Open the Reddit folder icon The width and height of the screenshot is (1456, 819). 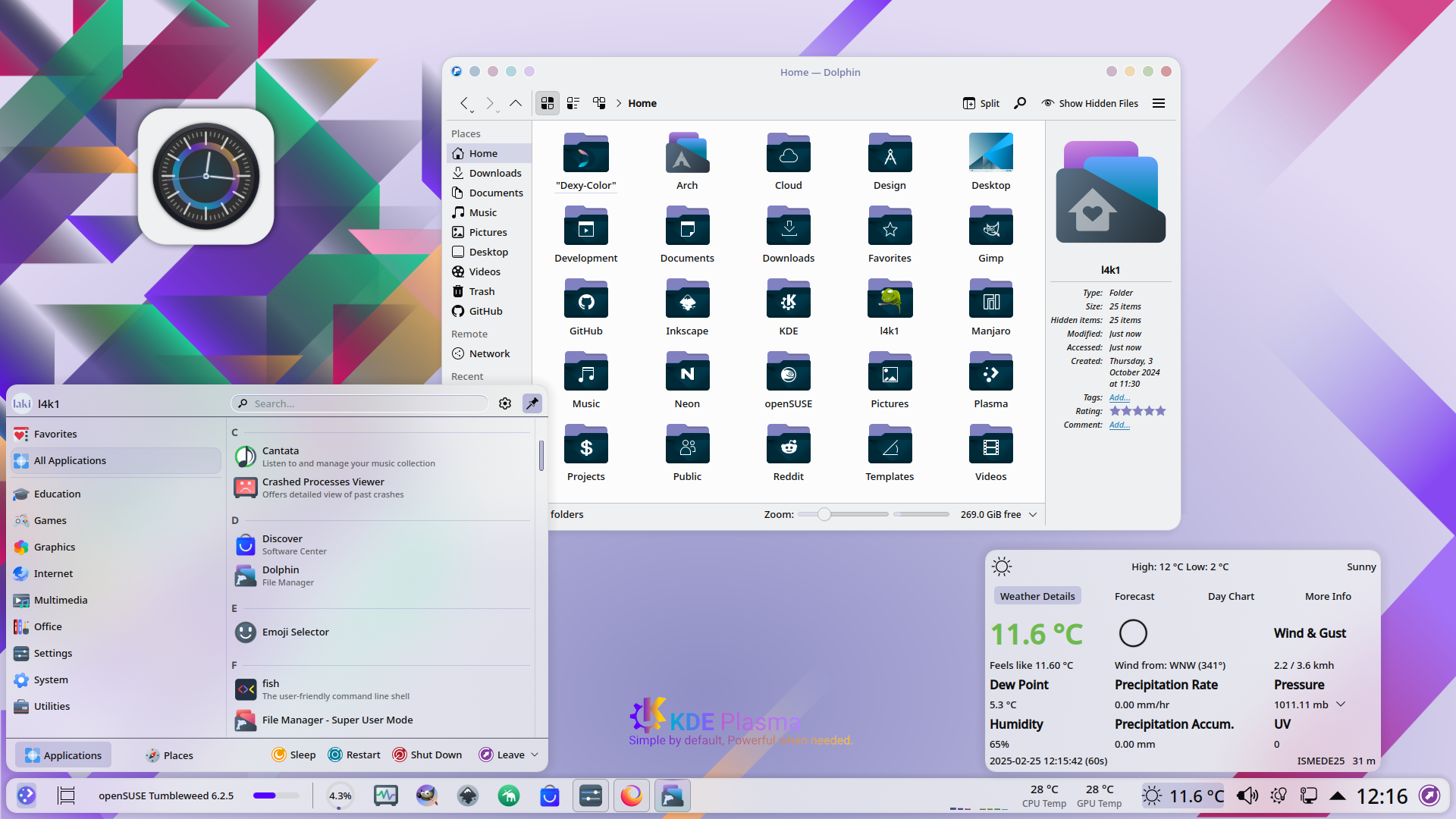coord(788,445)
